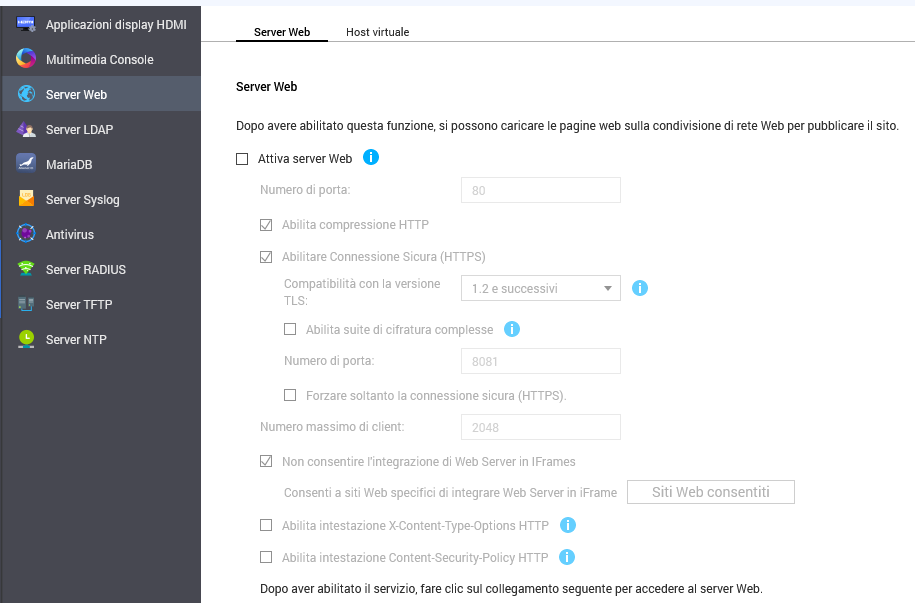Toggle Abilita compressione HTTP checkbox
This screenshot has width=915, height=603.
pyautogui.click(x=266, y=225)
